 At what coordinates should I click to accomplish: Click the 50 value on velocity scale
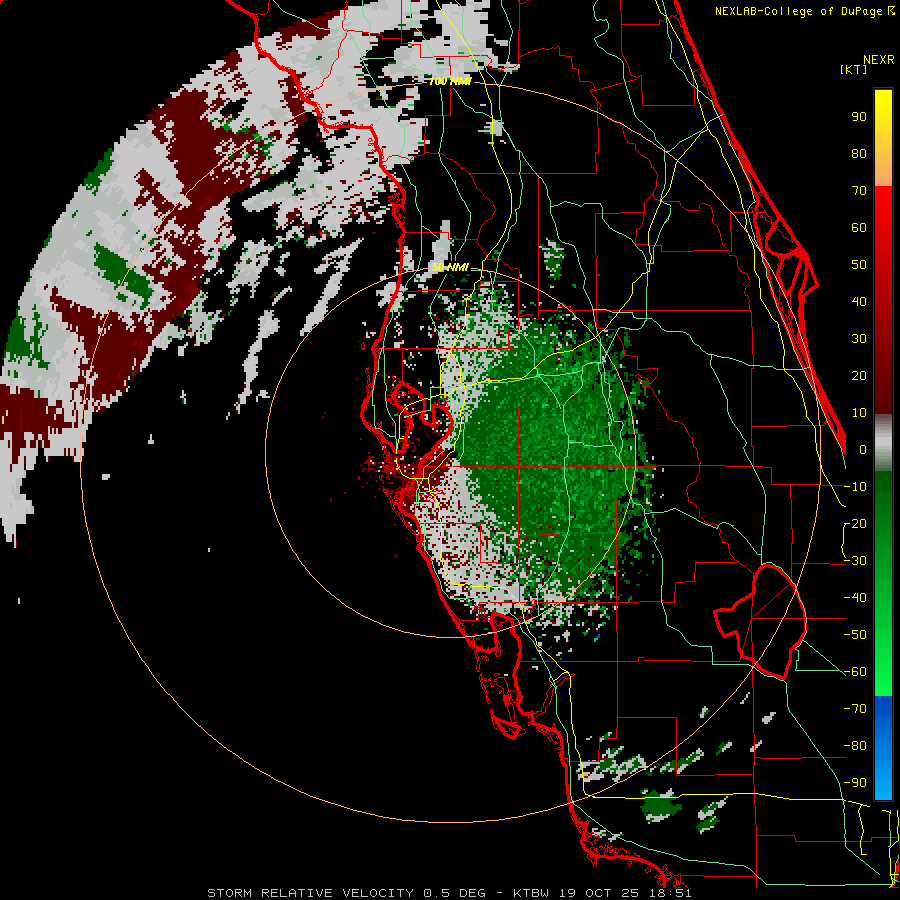859,265
